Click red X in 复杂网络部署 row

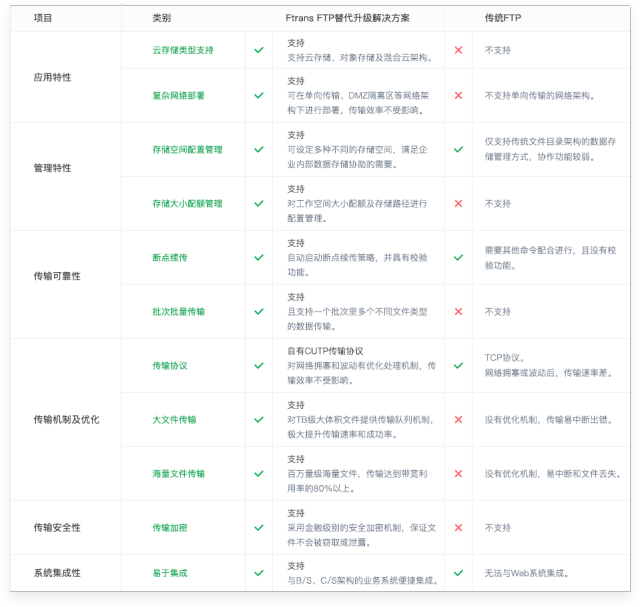(x=458, y=96)
